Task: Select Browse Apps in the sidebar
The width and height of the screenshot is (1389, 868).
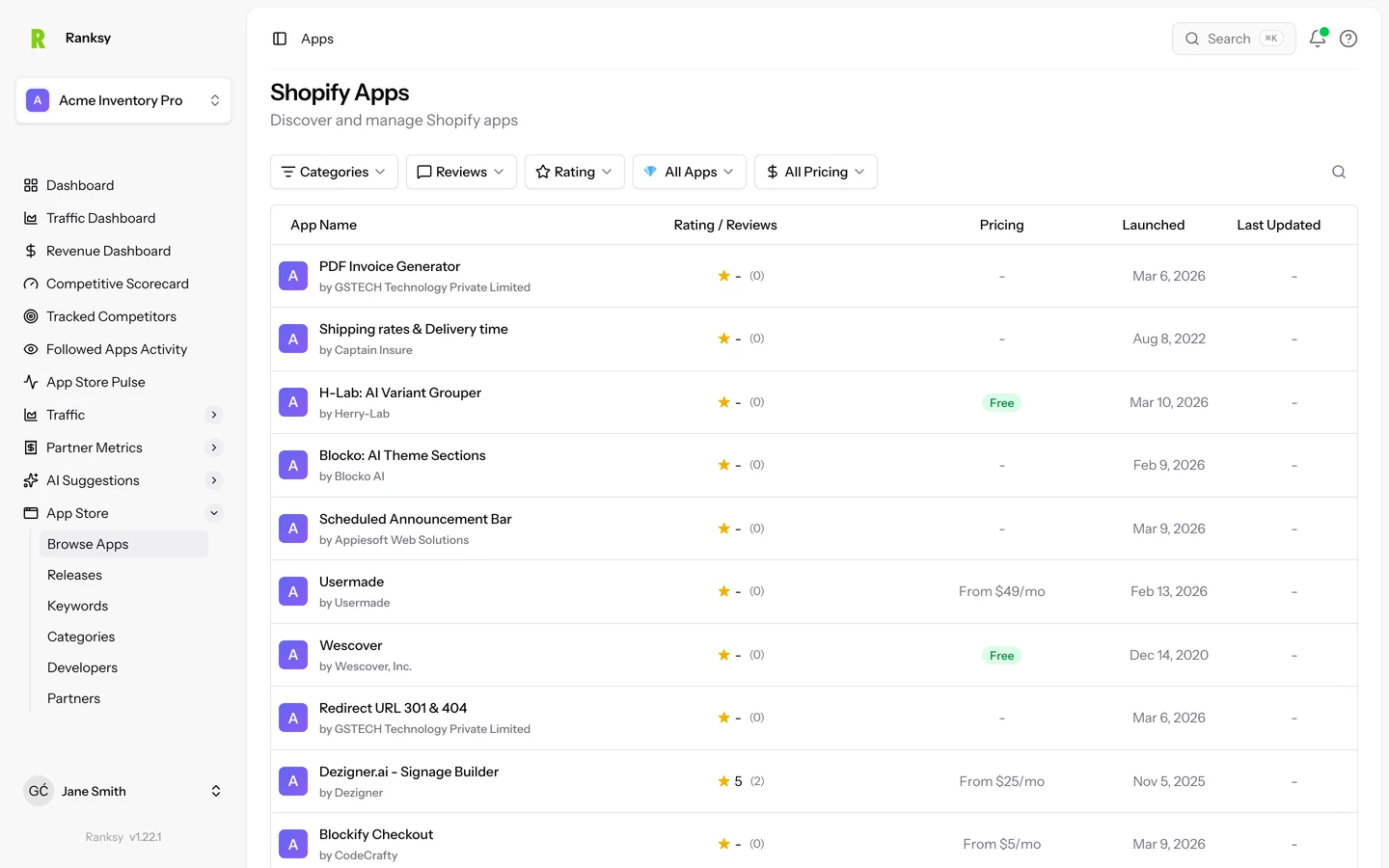Action: pos(123,544)
